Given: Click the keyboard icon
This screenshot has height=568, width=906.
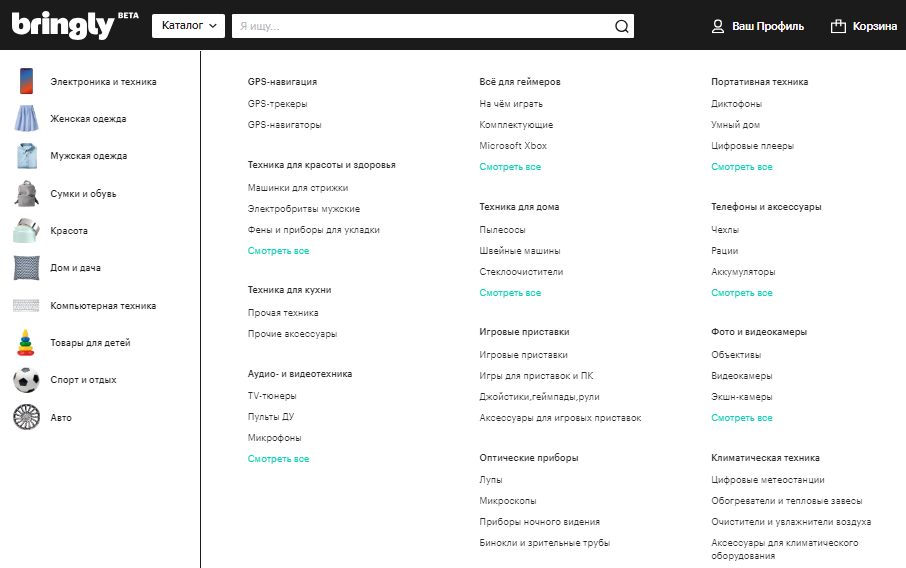Looking at the screenshot, I should tap(26, 305).
